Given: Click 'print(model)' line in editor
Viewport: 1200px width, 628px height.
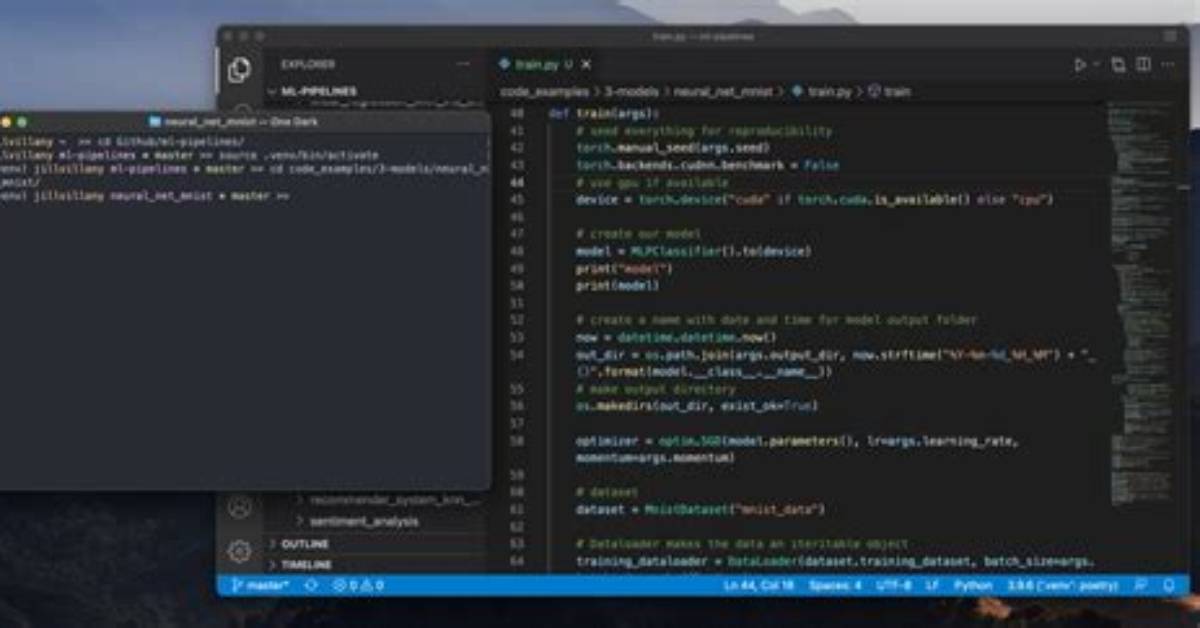Looking at the screenshot, I should (617, 285).
